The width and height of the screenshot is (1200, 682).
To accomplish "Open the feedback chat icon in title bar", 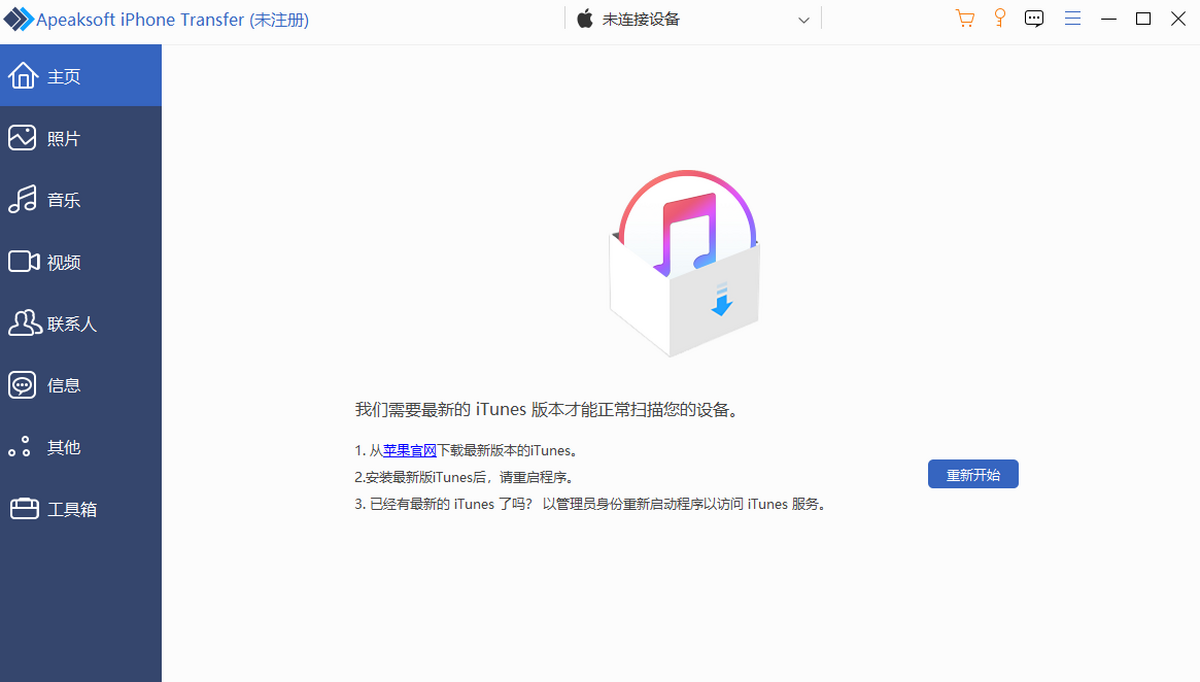I will (1035, 19).
